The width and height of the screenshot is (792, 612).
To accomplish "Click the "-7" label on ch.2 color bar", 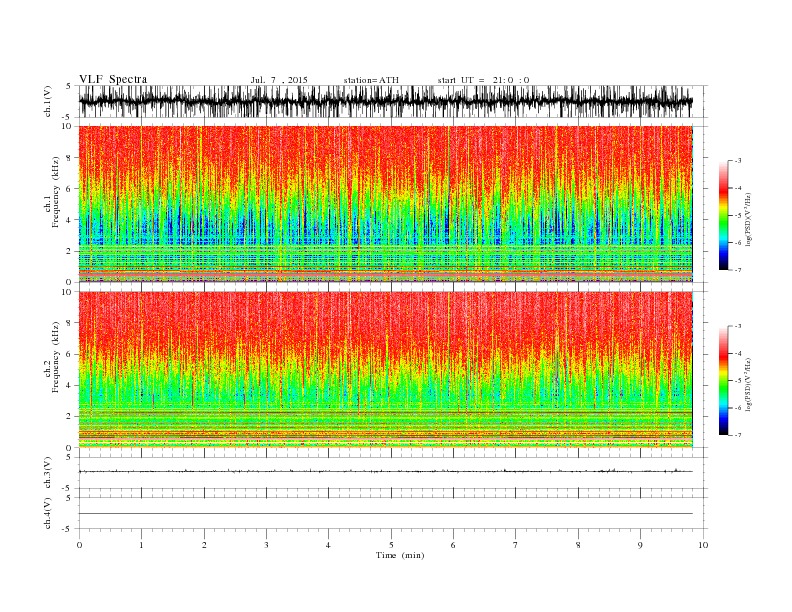I will click(x=738, y=435).
